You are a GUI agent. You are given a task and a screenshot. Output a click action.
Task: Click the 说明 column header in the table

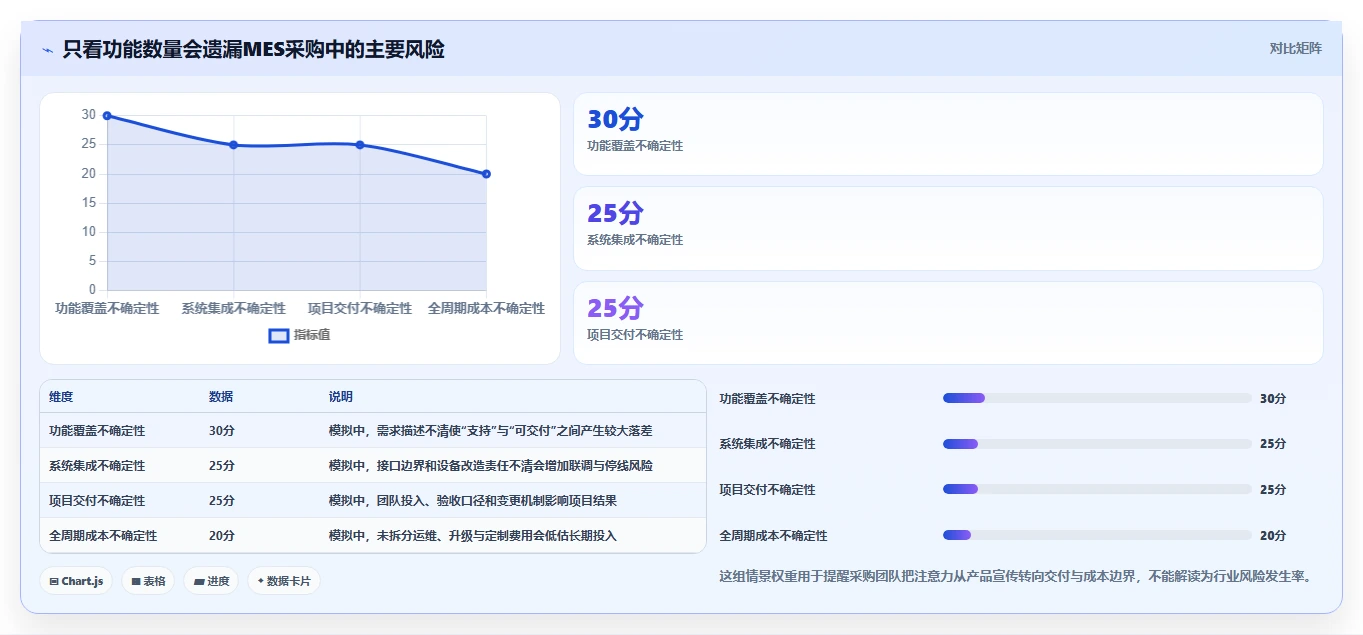341,397
